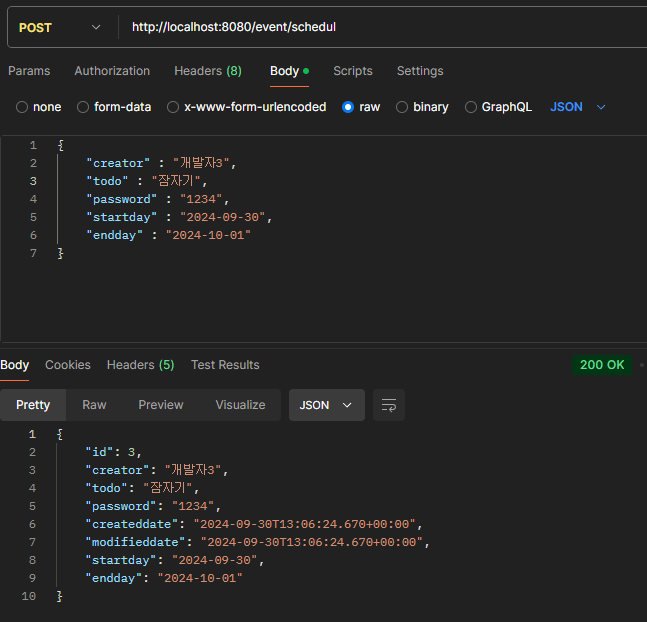Open the blue JSON body format dropdown

(x=578, y=107)
